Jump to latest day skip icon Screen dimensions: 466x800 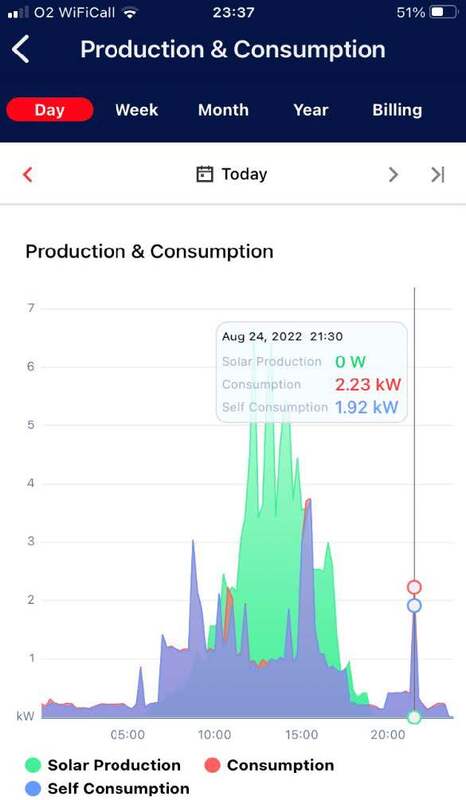437,174
